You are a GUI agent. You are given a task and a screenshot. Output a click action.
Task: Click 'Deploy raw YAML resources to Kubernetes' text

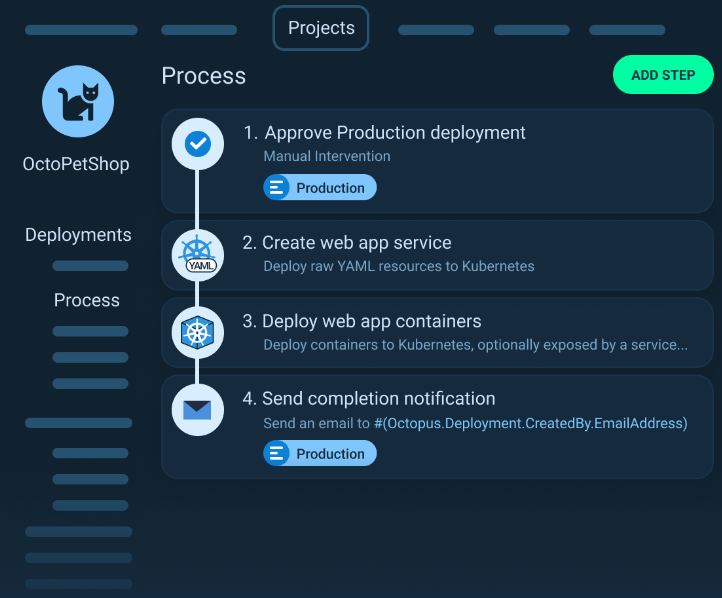point(399,266)
